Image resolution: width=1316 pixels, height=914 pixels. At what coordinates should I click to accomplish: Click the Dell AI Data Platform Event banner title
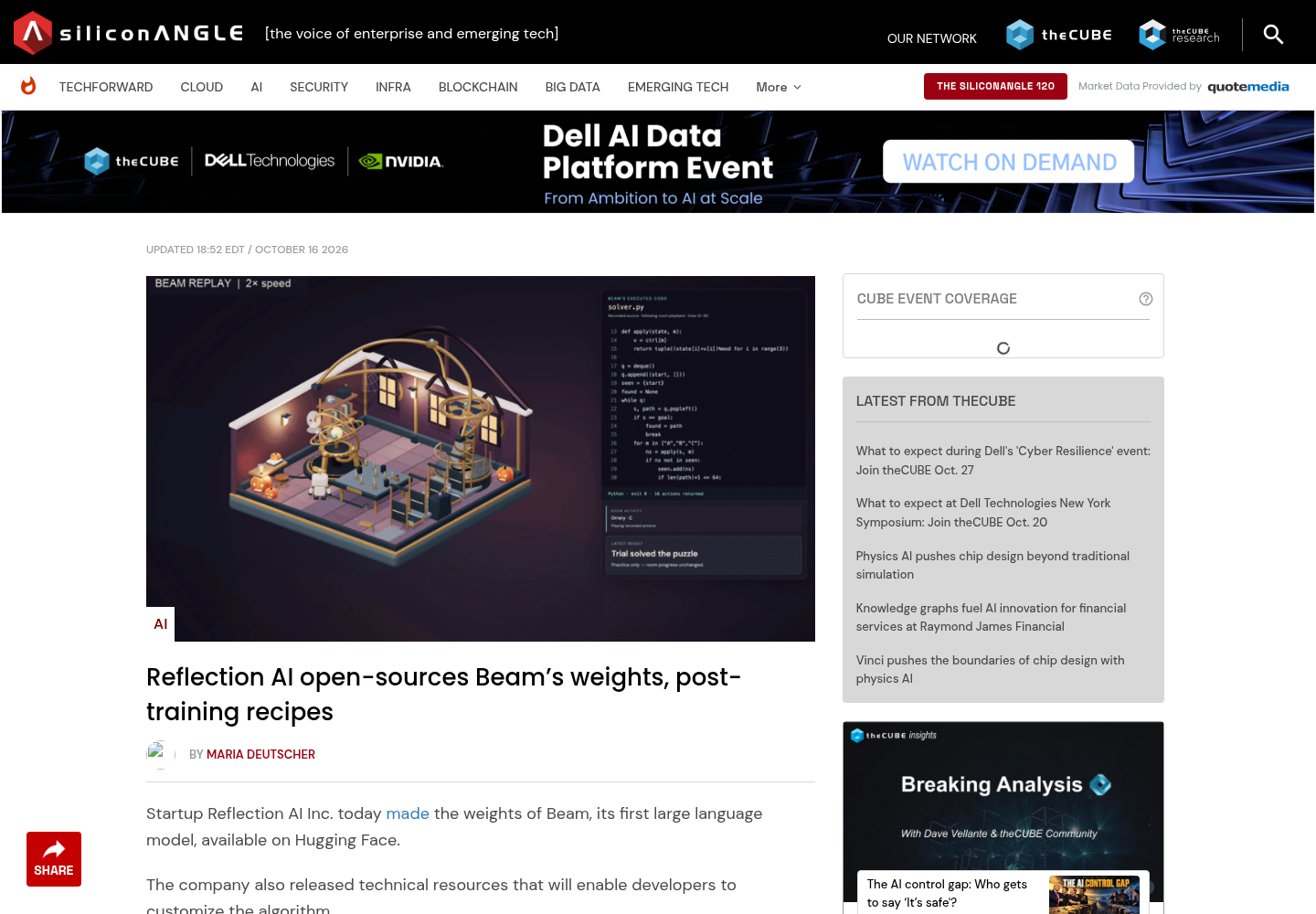pos(657,152)
